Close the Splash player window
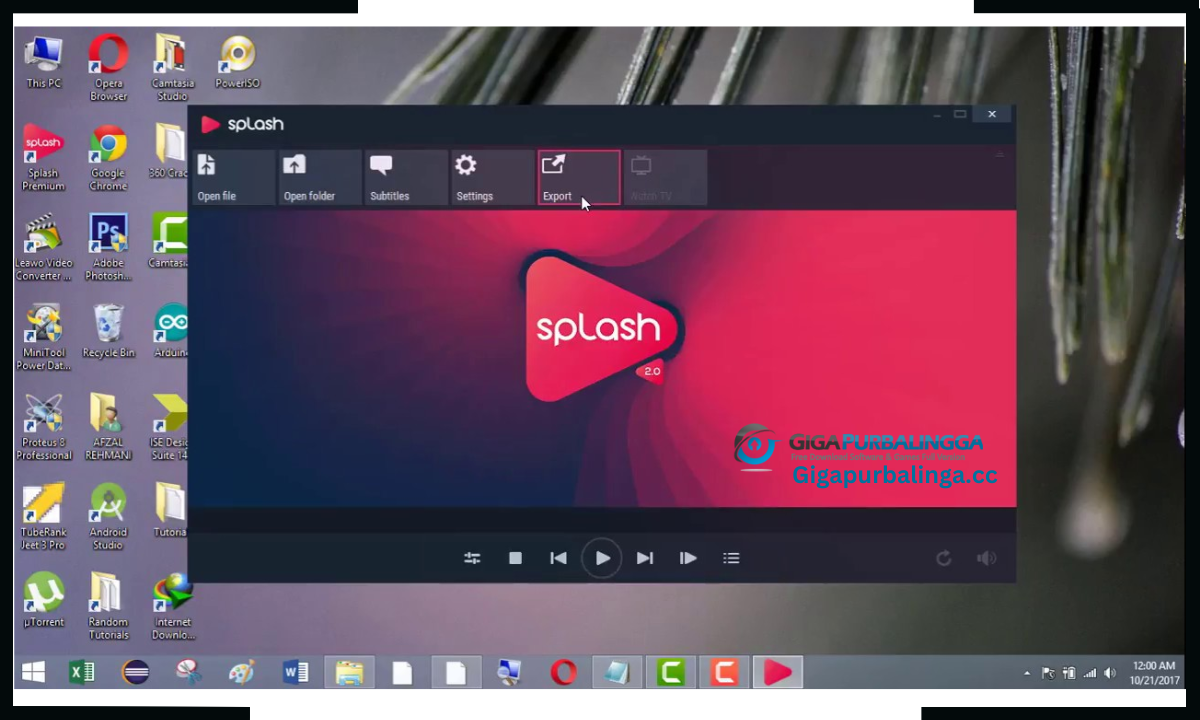This screenshot has height=720, width=1200. coord(992,114)
